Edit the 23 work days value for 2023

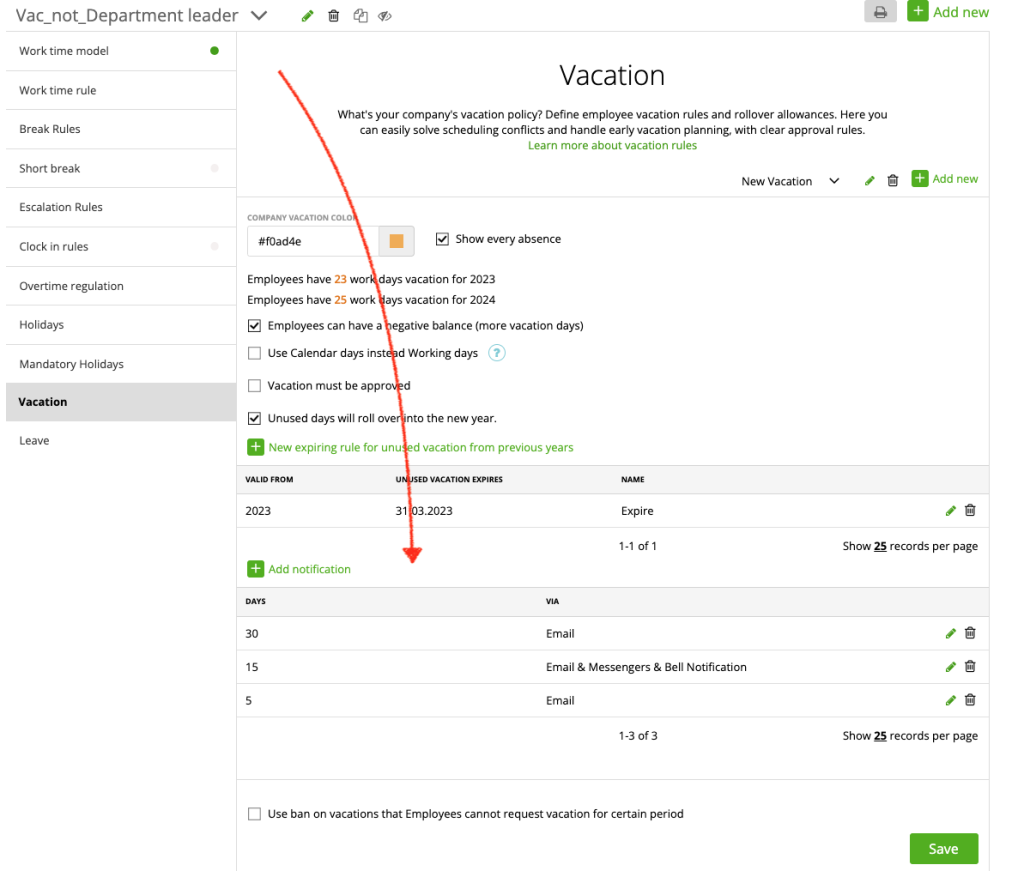click(x=340, y=279)
